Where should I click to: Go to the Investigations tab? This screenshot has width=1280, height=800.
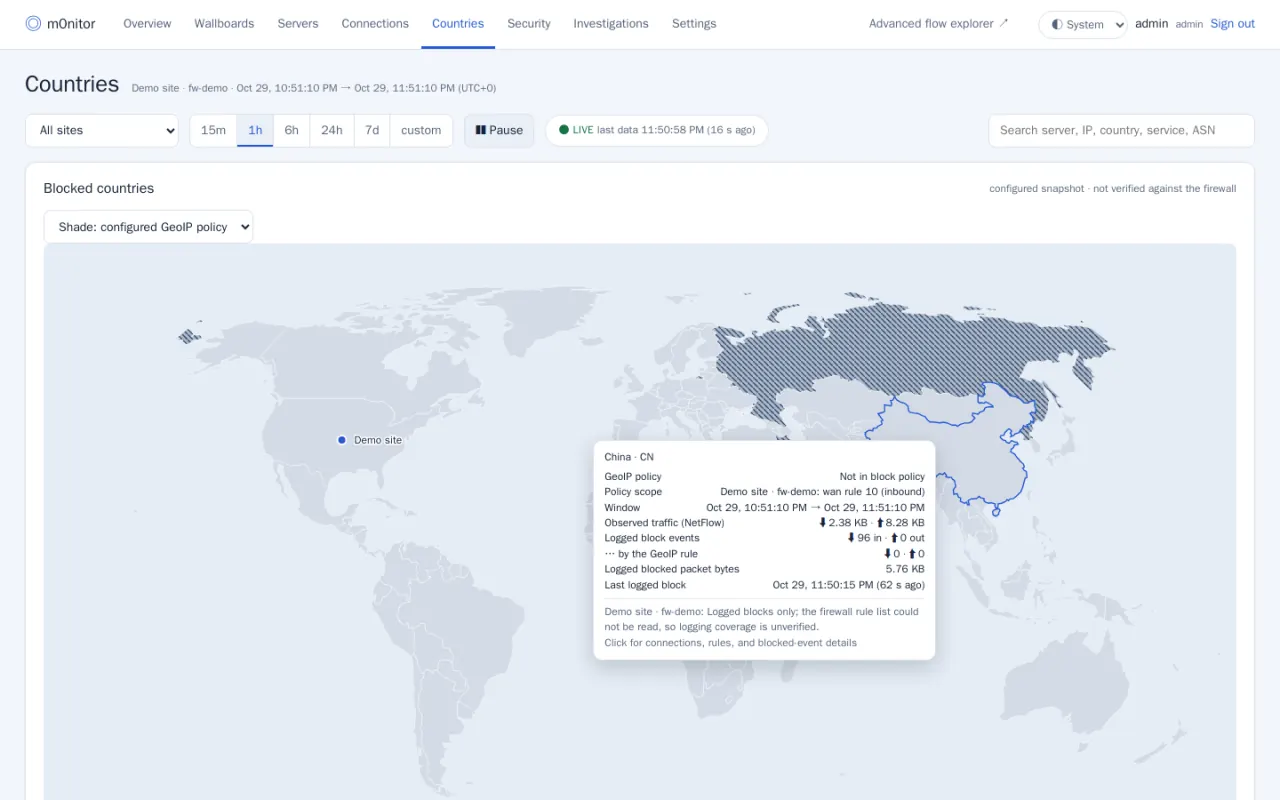[x=611, y=24]
